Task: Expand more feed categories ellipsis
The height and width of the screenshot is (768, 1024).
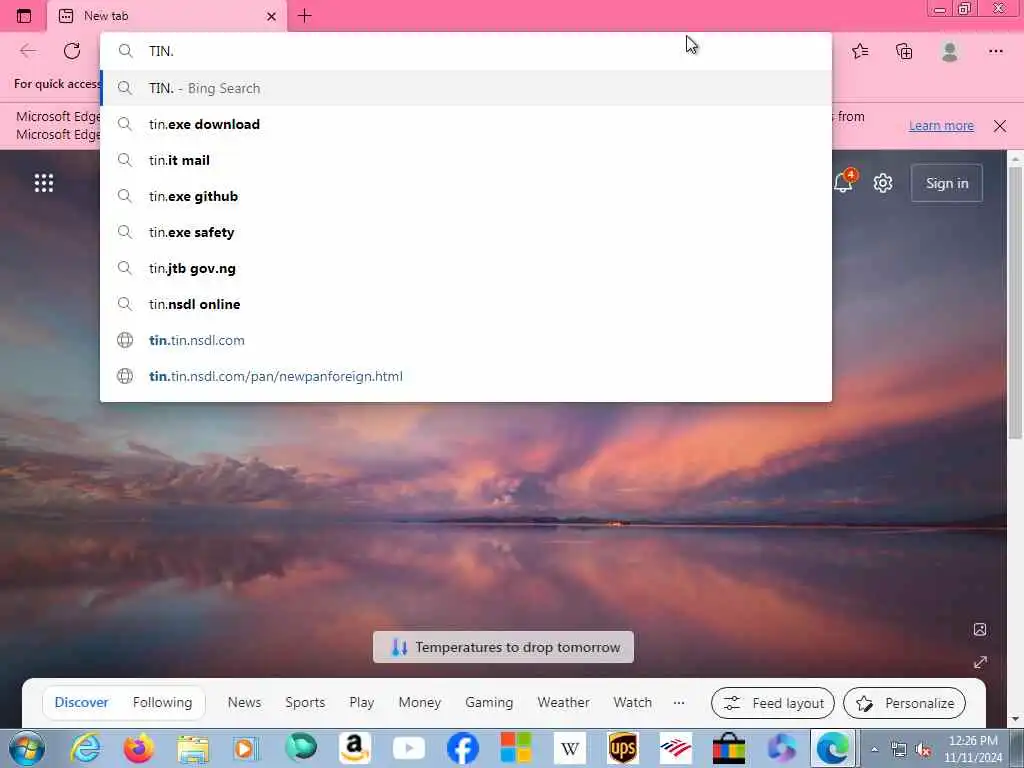Action: (679, 703)
